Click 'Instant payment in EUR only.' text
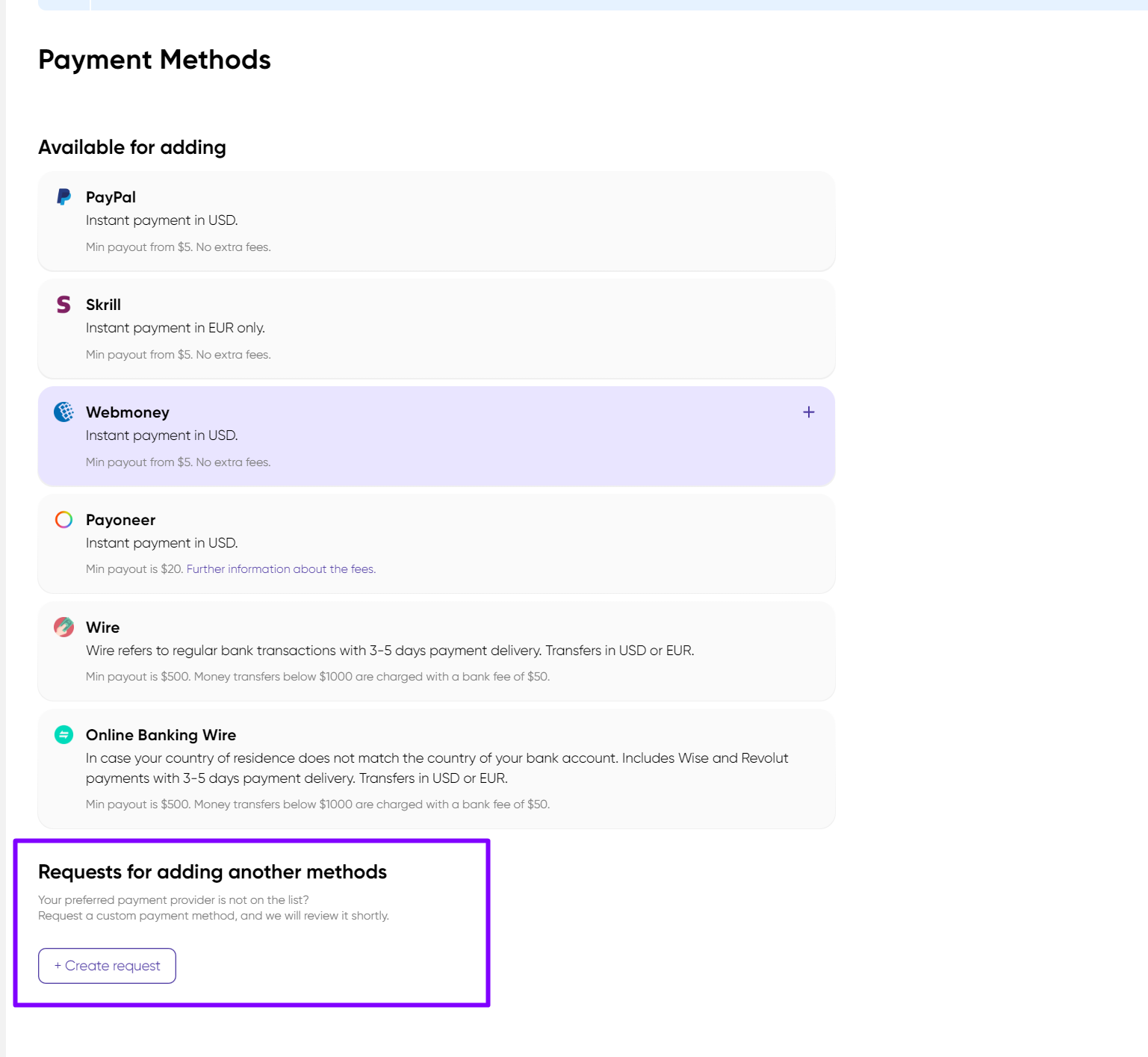The width and height of the screenshot is (1148, 1057). [176, 328]
